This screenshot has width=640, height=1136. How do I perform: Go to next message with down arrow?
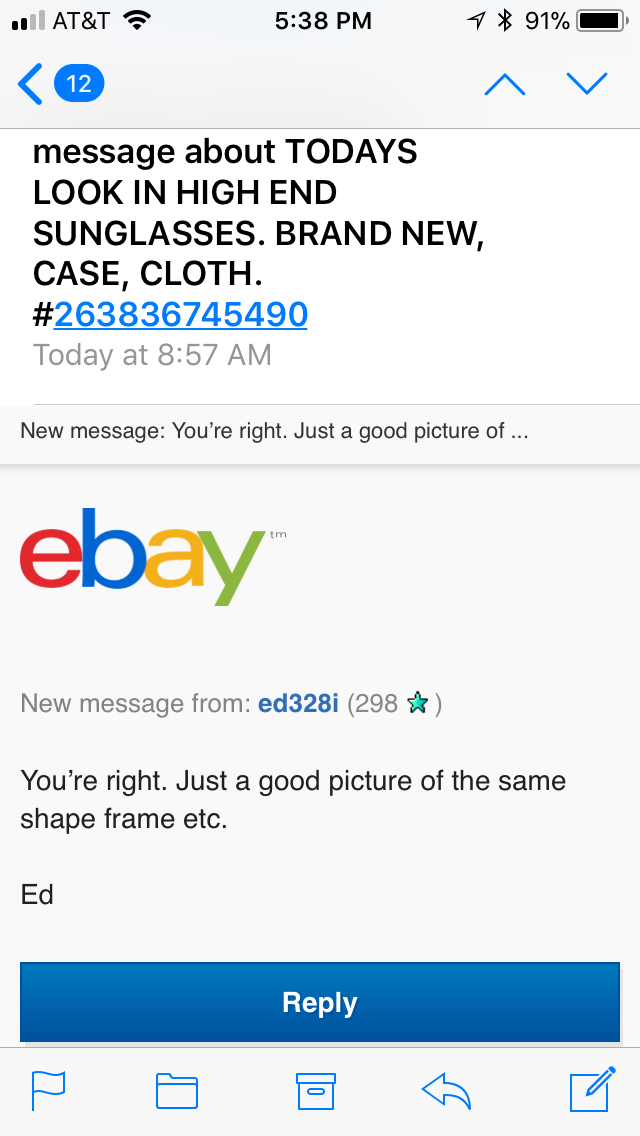click(586, 84)
